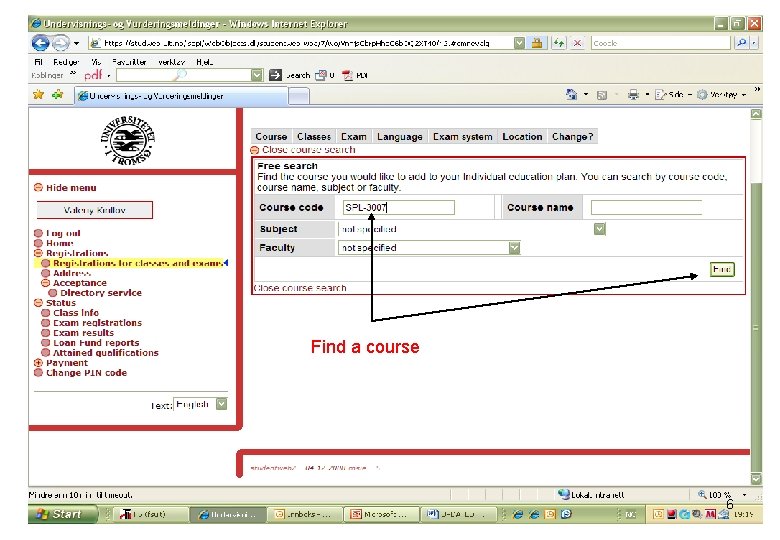
Task: Click the Feeds icon in command bar
Action: pyautogui.click(x=602, y=95)
